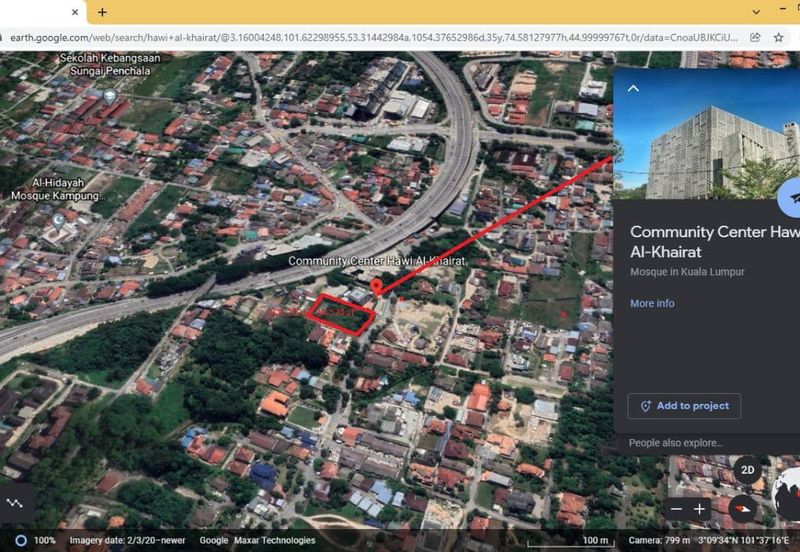The height and width of the screenshot is (552, 800).
Task: Bookmark this page with the star icon
Action: tap(779, 37)
